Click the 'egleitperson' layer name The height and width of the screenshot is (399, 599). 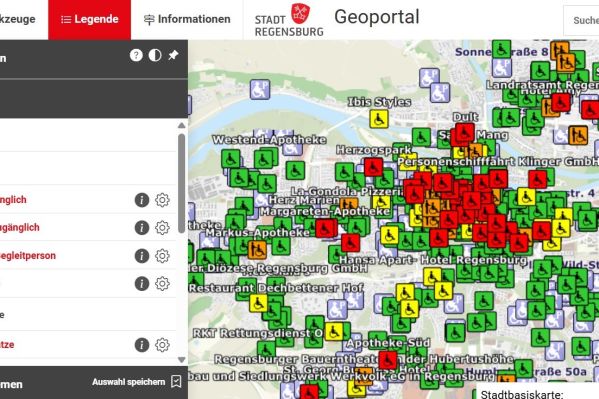(28, 256)
